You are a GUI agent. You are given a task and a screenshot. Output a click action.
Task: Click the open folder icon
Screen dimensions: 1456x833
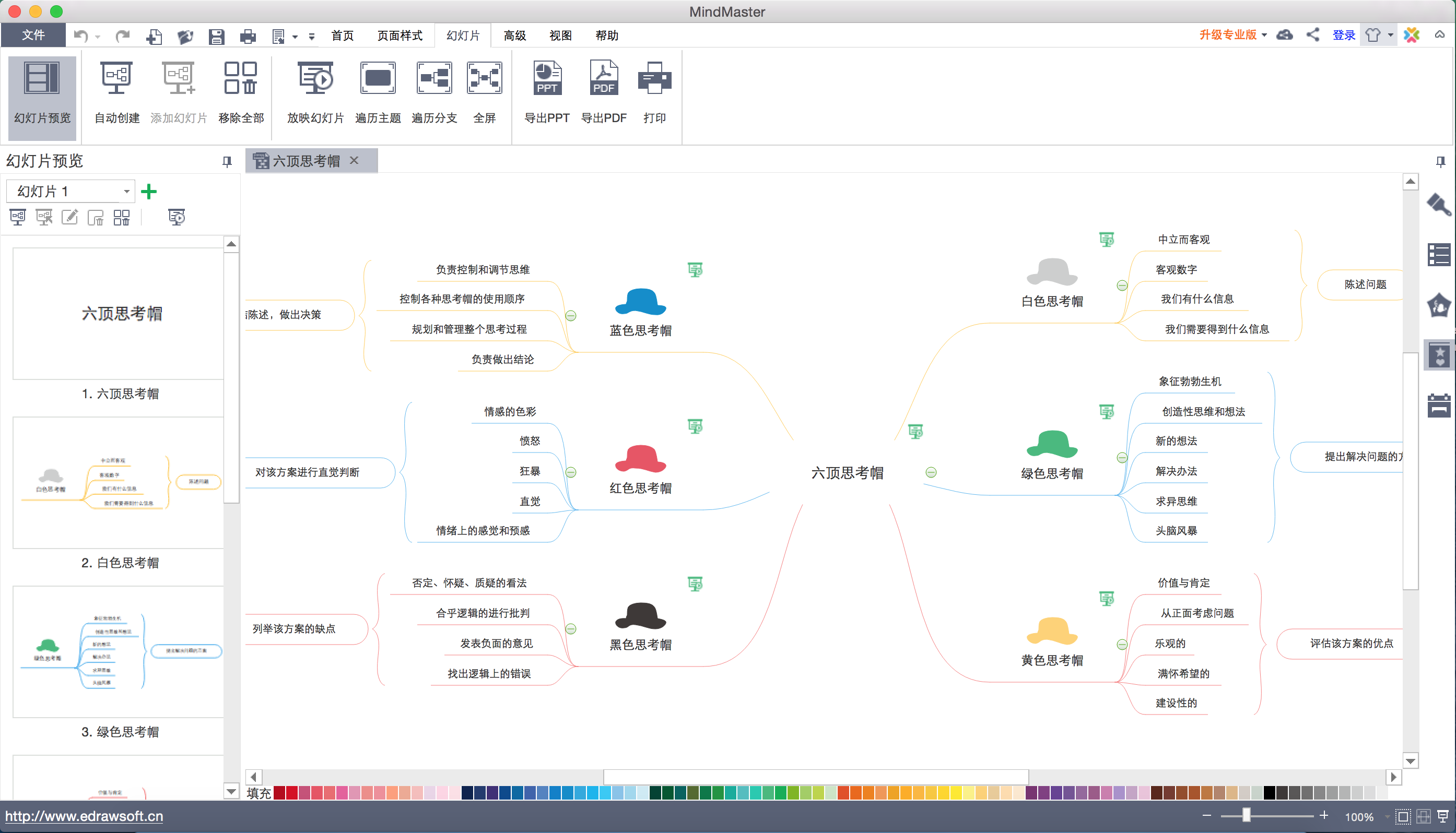(x=185, y=37)
